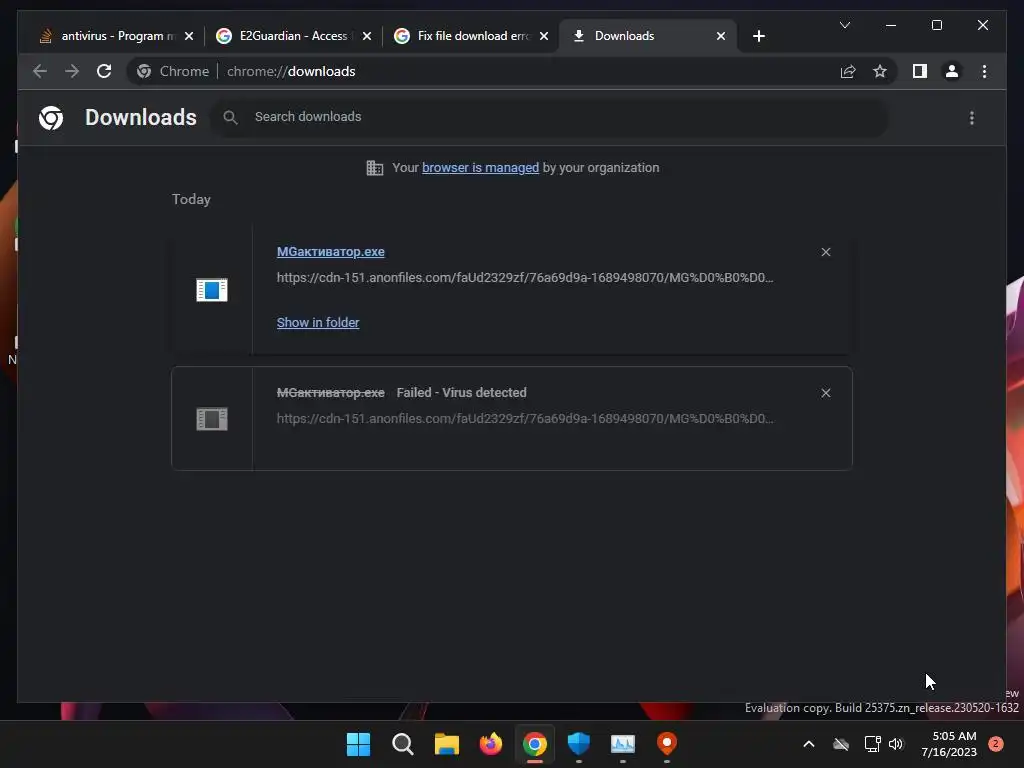The image size is (1024, 768).
Task: Open Windows taskbar search
Action: click(x=402, y=744)
